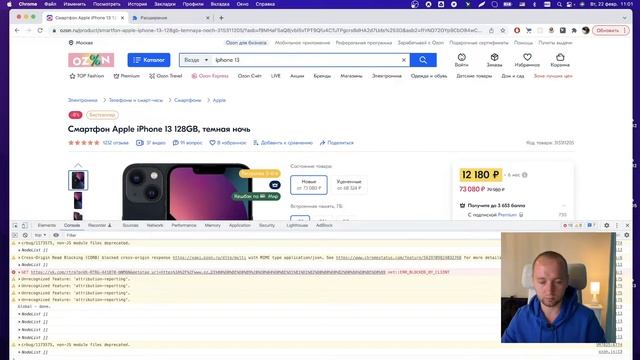Click the Обновить Chrome update button
The width and height of the screenshot is (640, 360).
[611, 30]
